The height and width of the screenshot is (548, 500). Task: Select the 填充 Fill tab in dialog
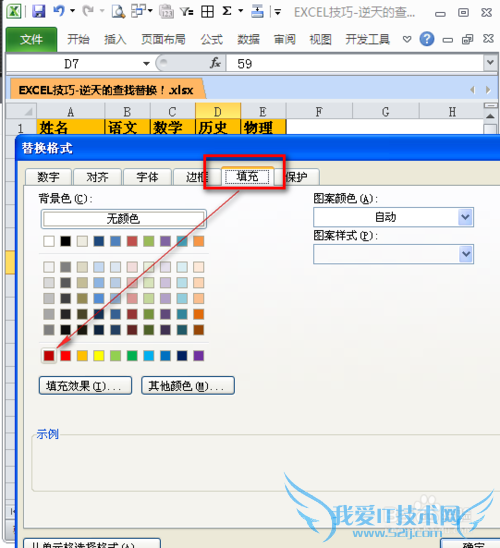click(247, 176)
